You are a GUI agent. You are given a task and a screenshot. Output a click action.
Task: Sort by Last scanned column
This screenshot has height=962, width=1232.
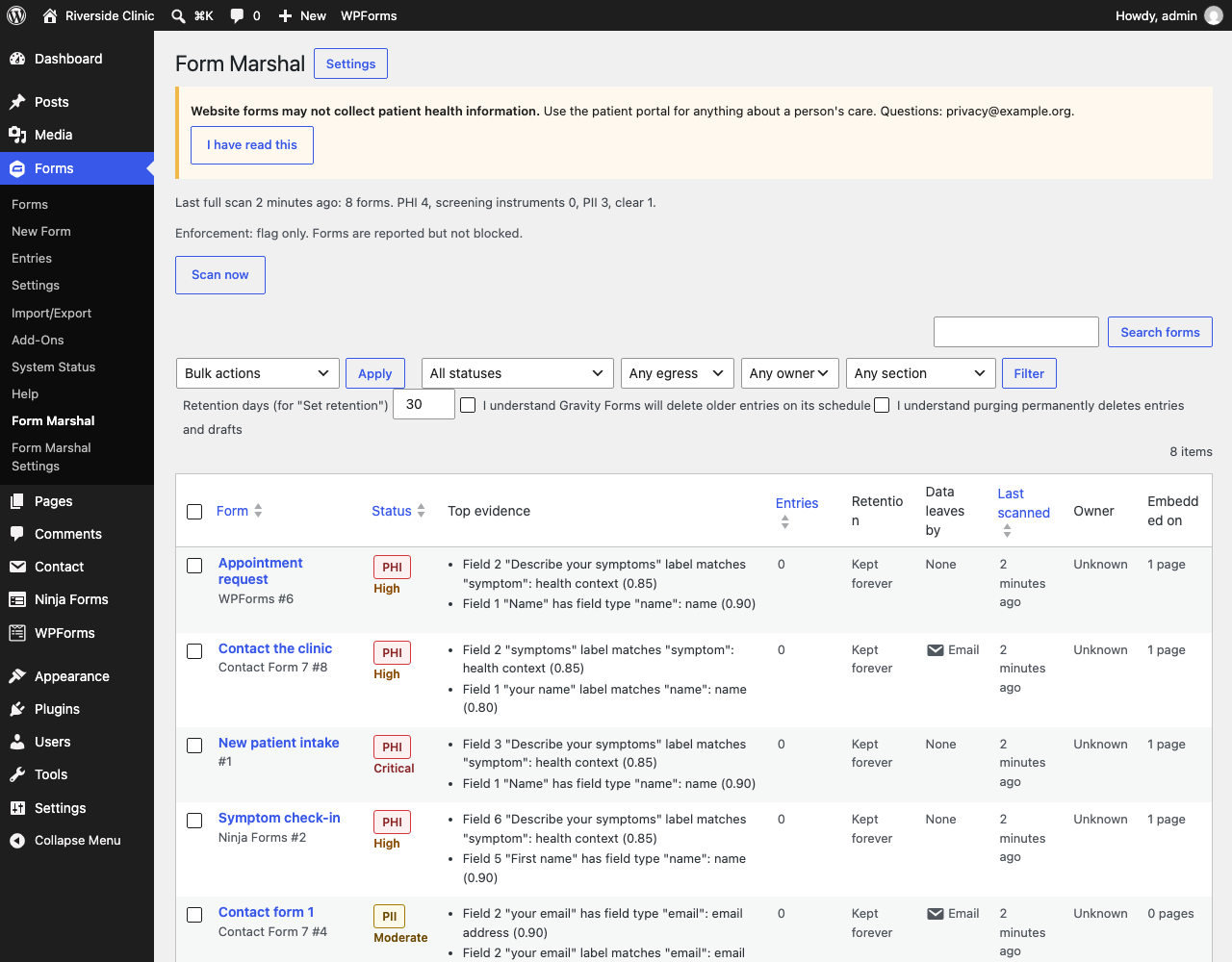1023,511
